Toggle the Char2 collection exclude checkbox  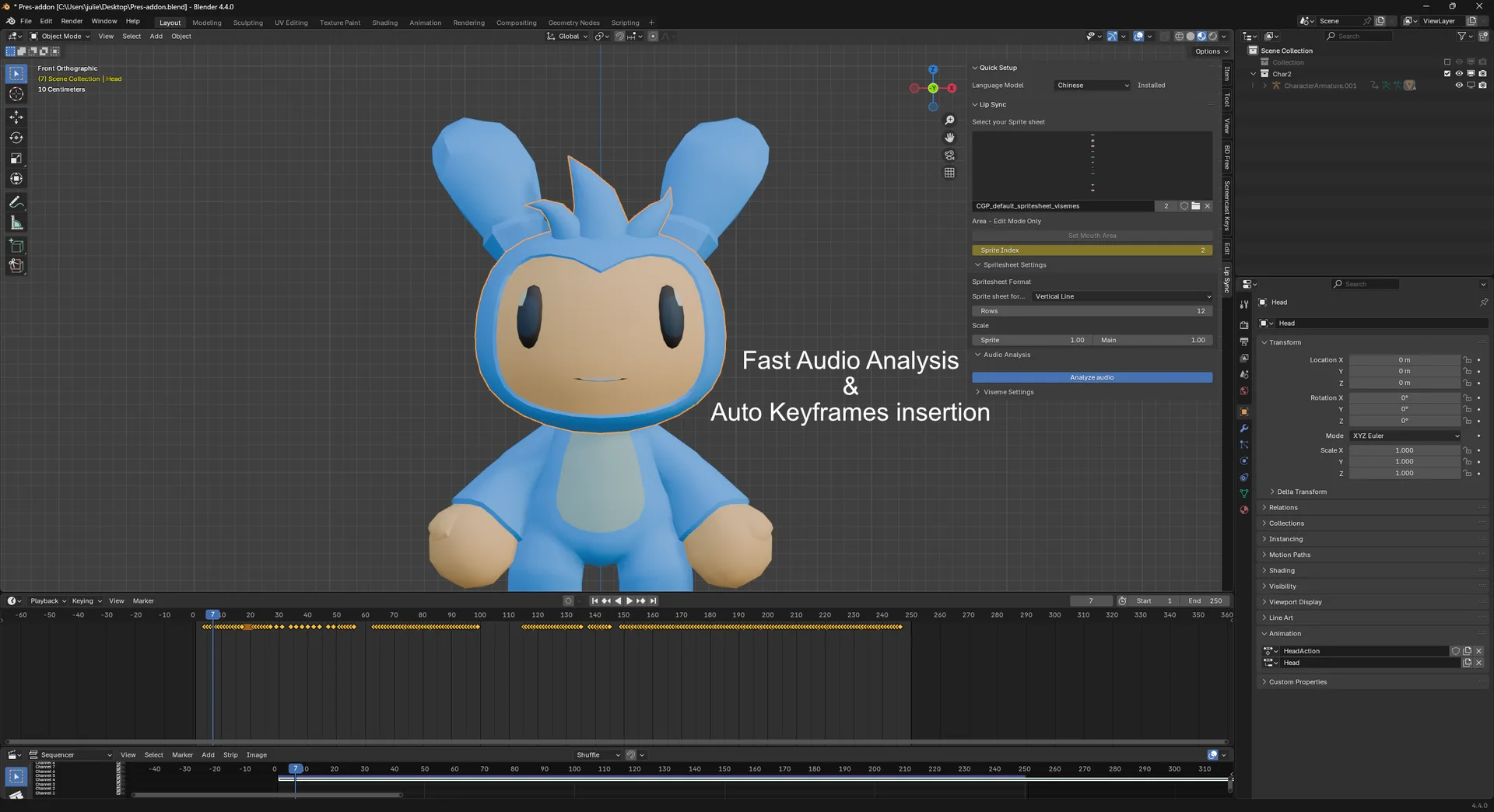pos(1447,74)
